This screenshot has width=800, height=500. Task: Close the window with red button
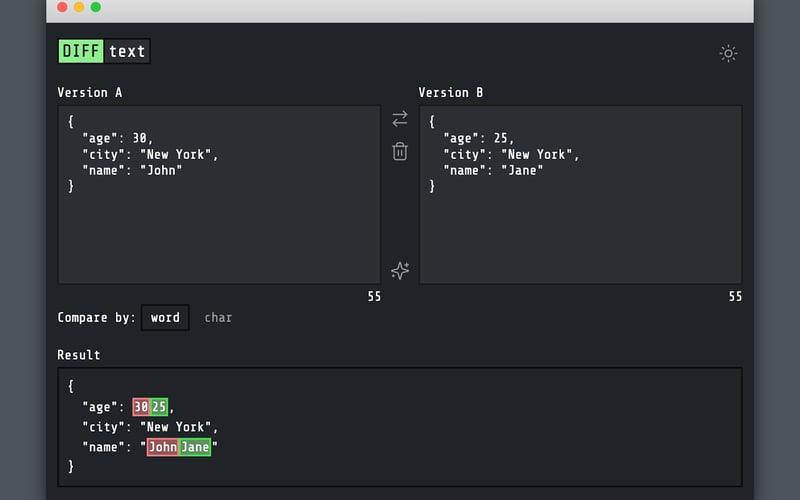click(62, 7)
